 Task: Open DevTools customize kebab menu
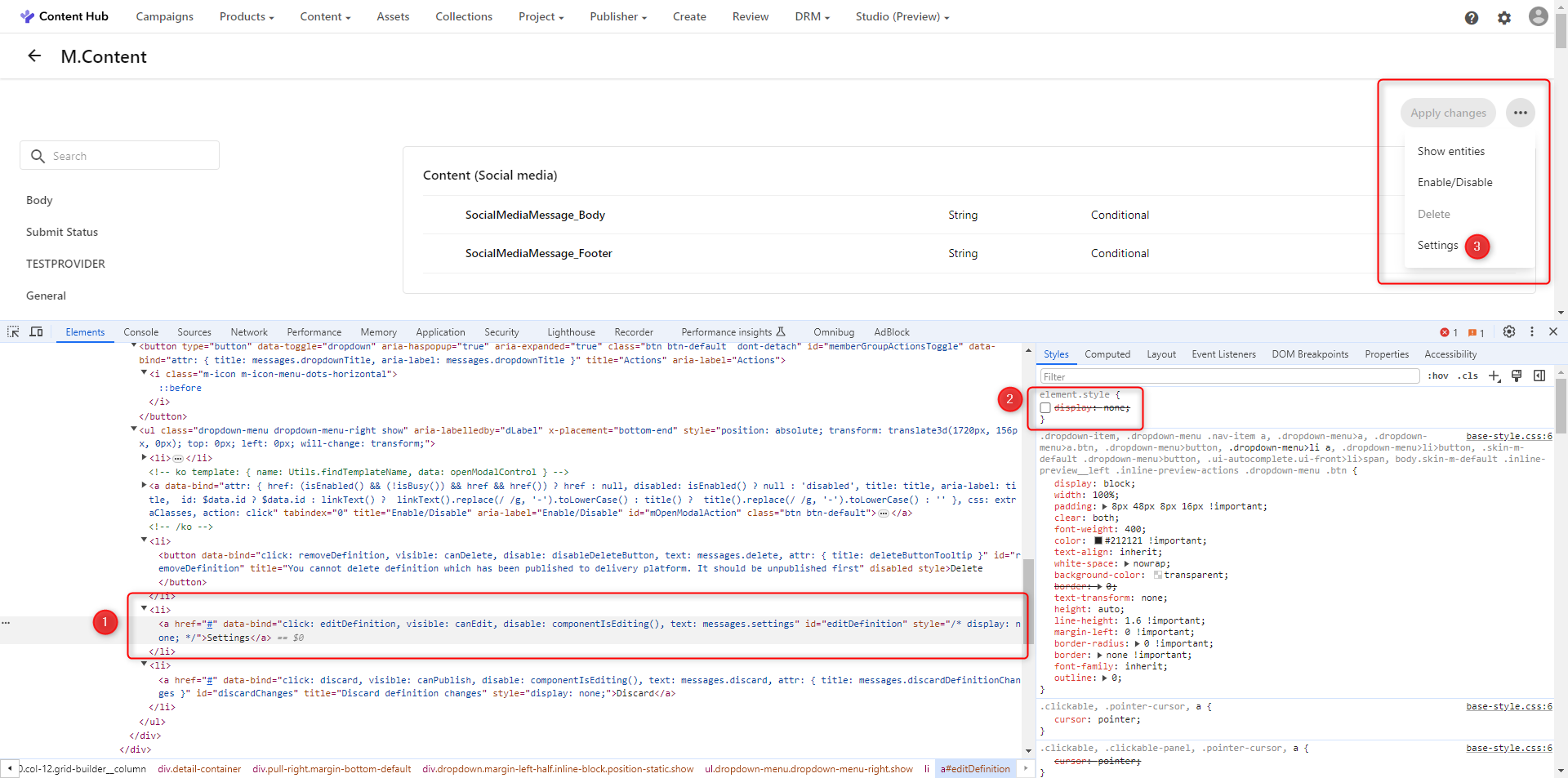click(1532, 331)
